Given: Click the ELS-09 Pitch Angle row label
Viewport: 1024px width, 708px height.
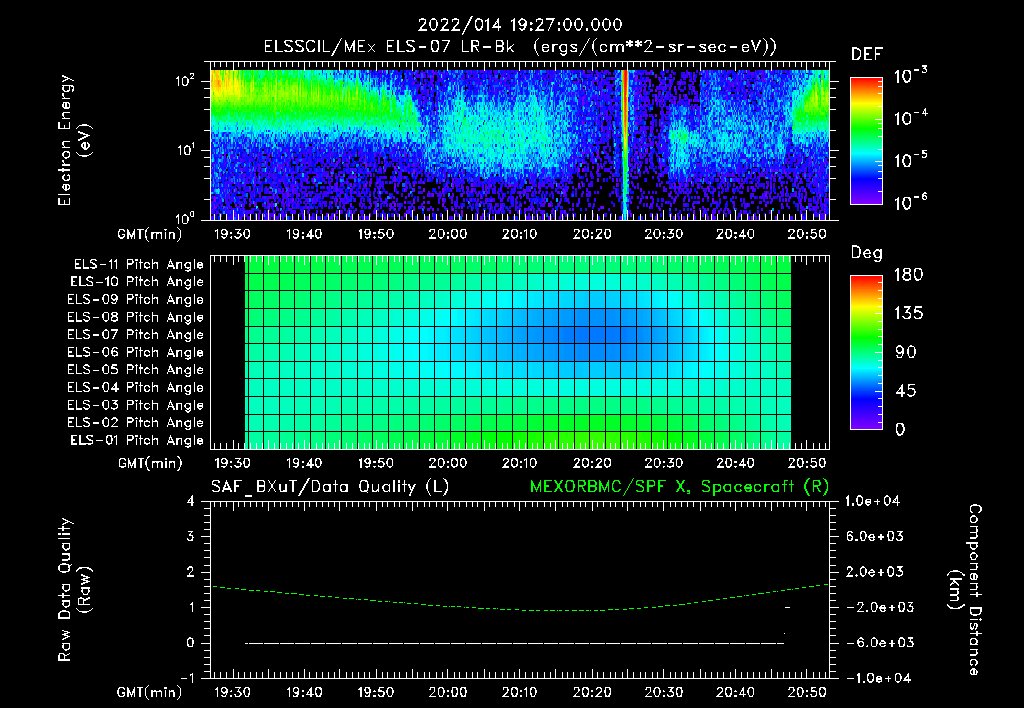Looking at the screenshot, I should 136,300.
